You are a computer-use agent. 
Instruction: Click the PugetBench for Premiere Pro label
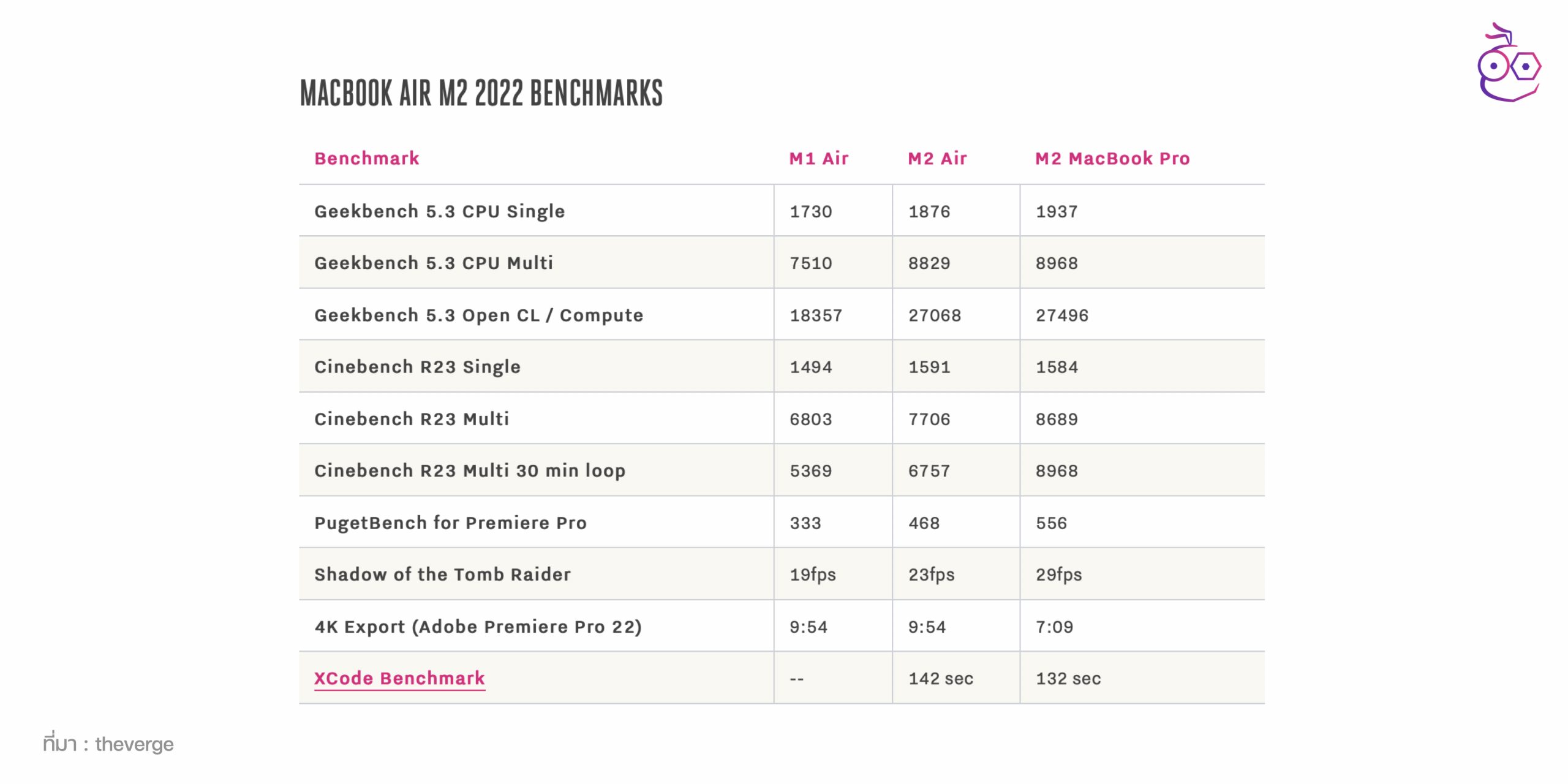(450, 523)
